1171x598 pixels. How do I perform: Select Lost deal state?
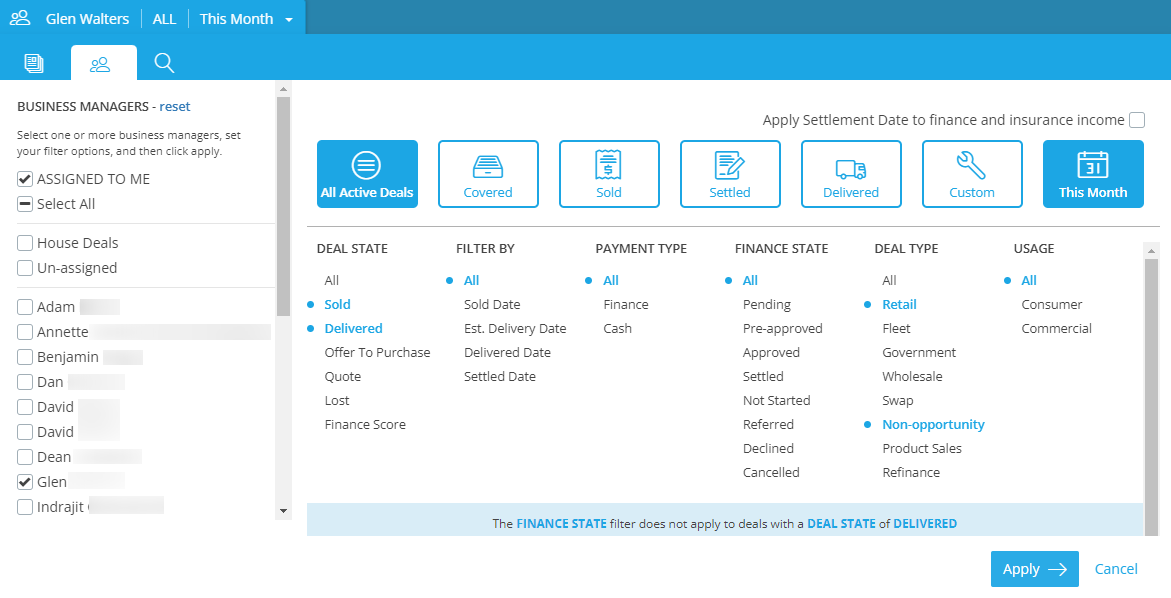(337, 400)
